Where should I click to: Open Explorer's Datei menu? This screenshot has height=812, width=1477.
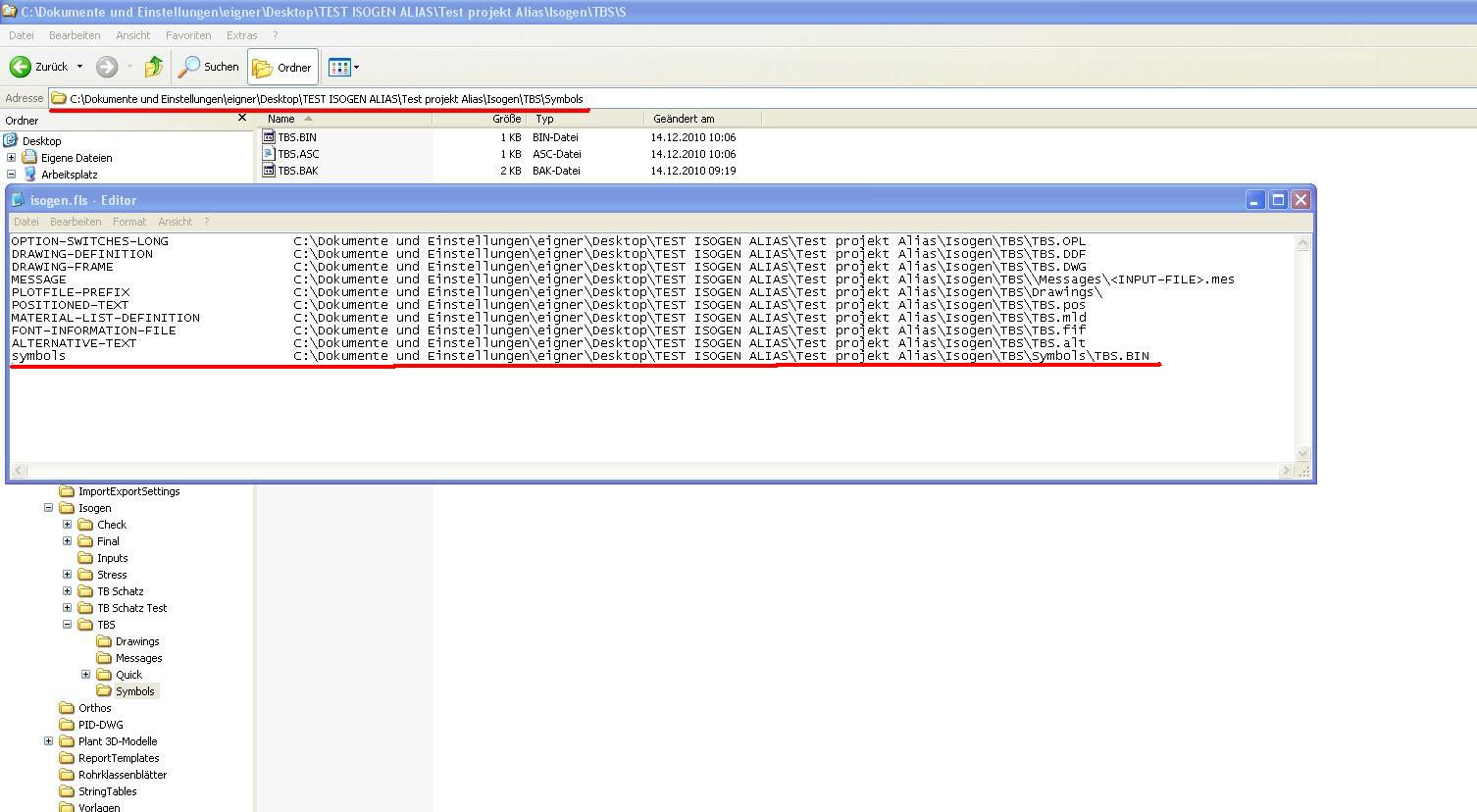21,35
